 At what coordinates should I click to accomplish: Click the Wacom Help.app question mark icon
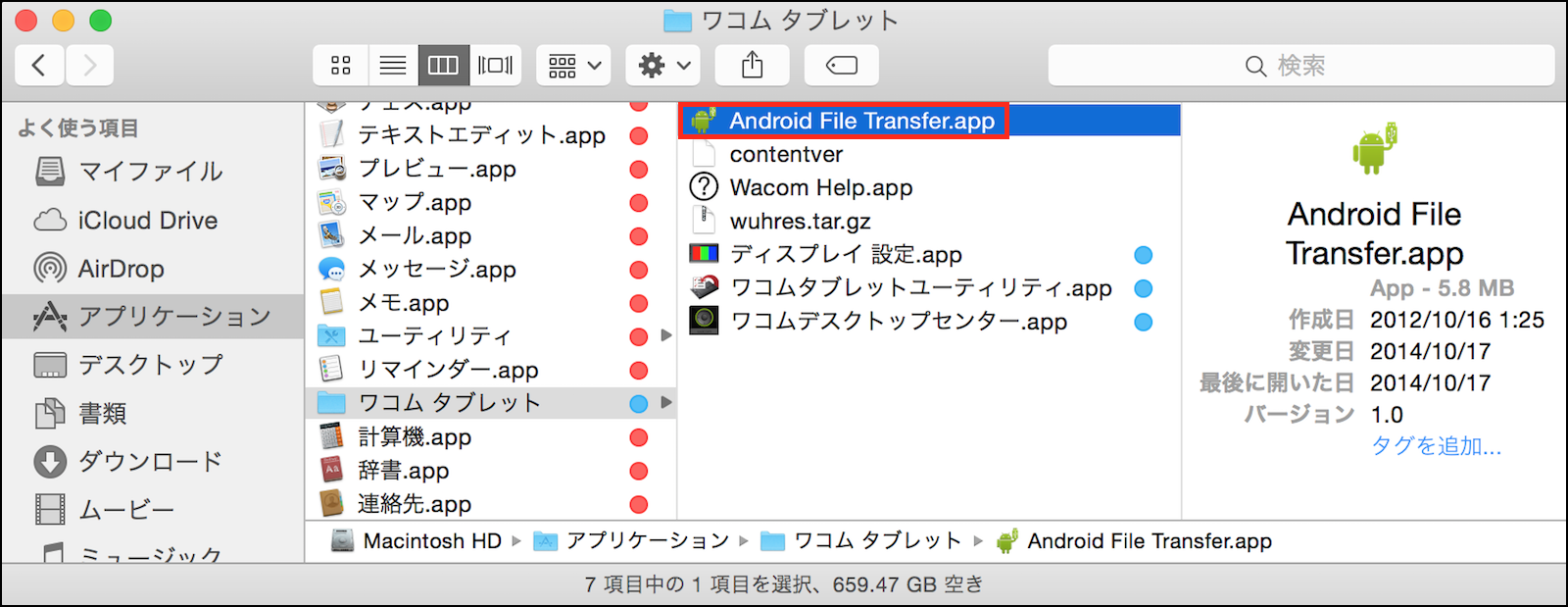coord(704,186)
